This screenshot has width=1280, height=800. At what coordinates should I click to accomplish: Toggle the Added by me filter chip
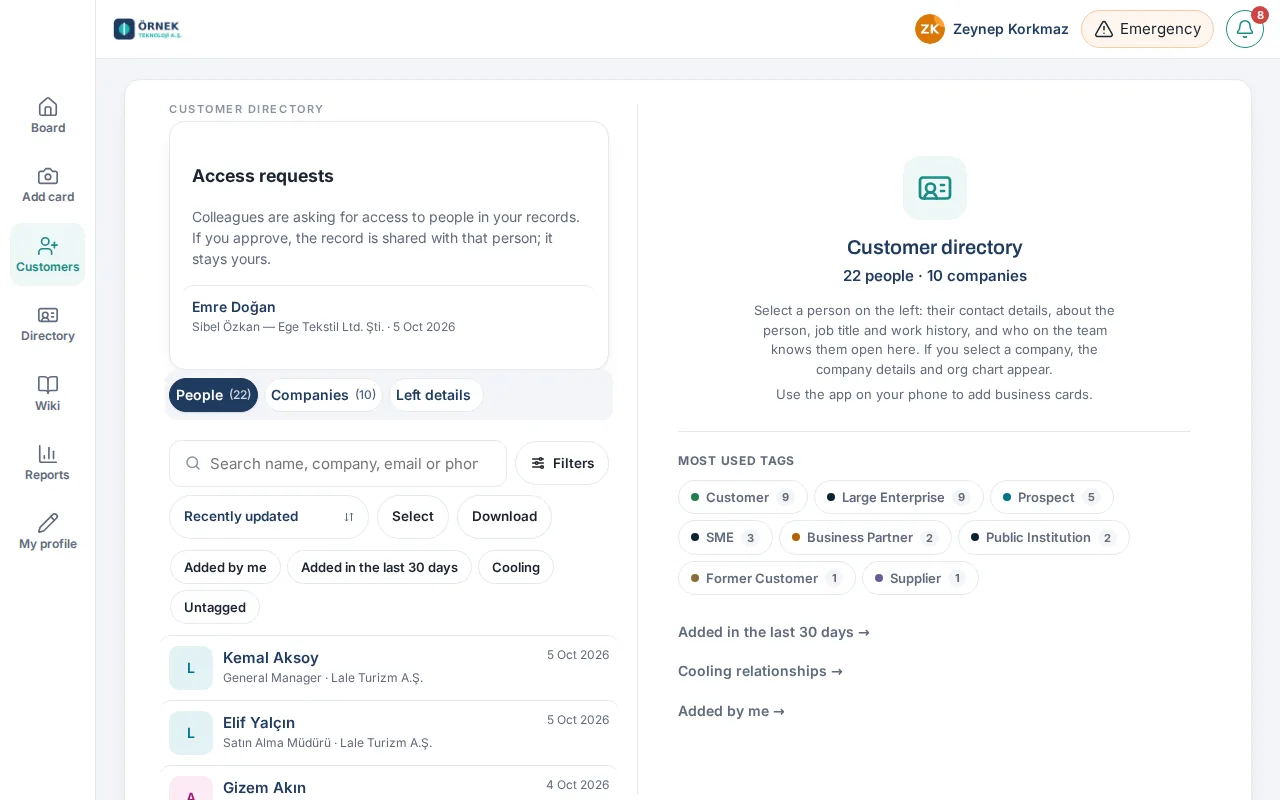click(x=225, y=567)
